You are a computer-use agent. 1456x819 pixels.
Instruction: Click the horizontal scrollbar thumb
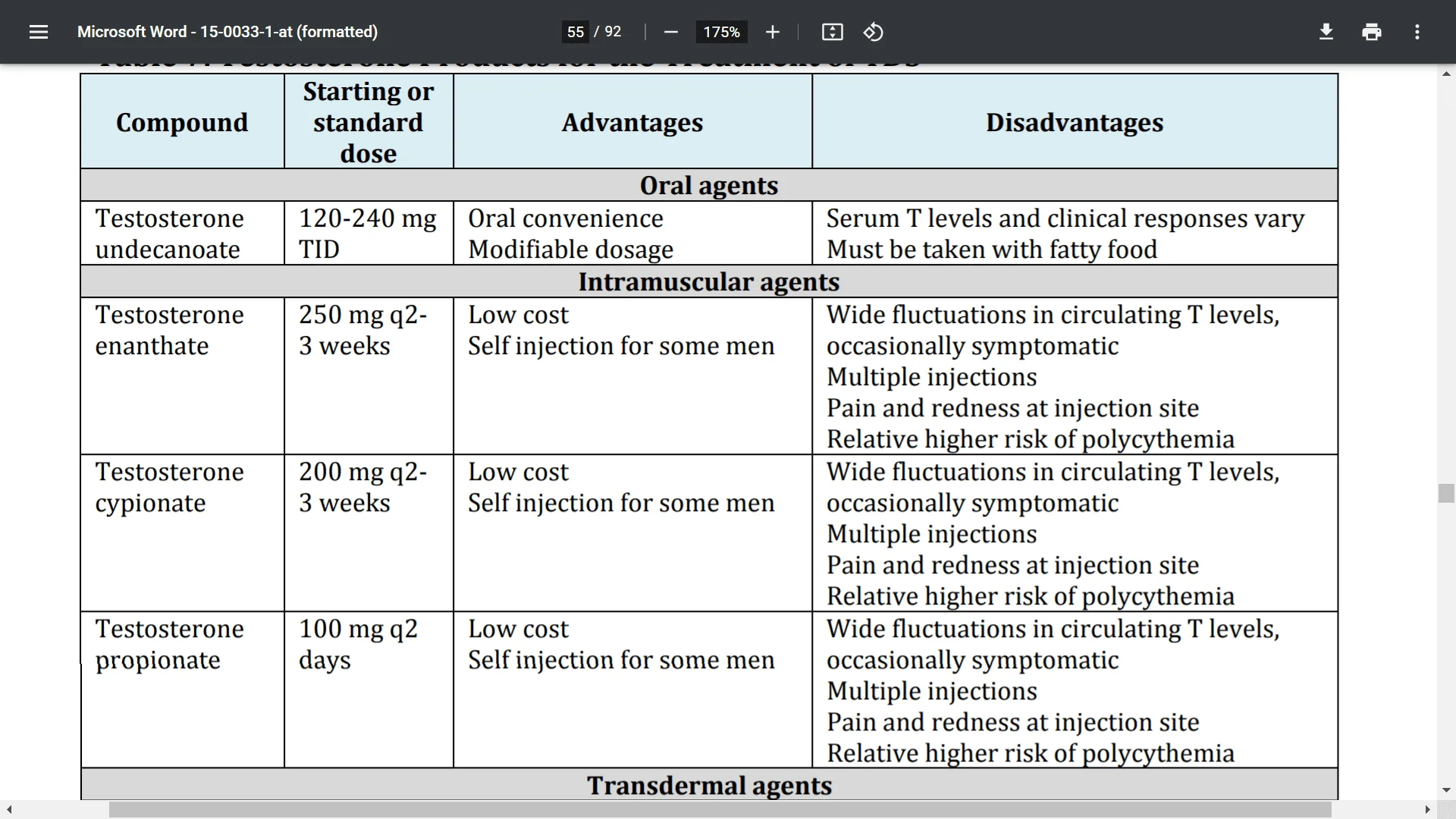[720, 810]
